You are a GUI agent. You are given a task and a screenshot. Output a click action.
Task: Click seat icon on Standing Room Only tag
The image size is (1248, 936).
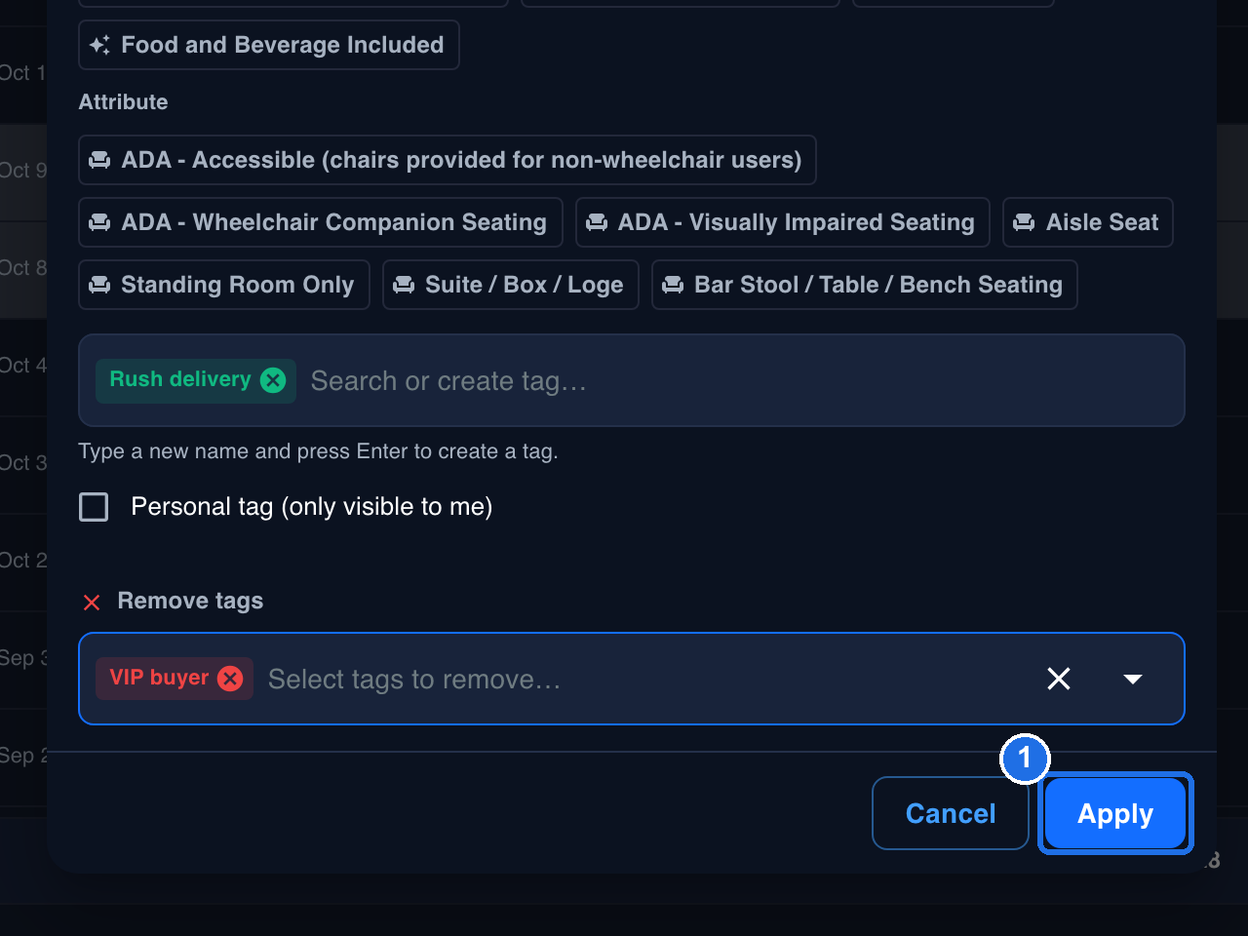tap(100, 285)
